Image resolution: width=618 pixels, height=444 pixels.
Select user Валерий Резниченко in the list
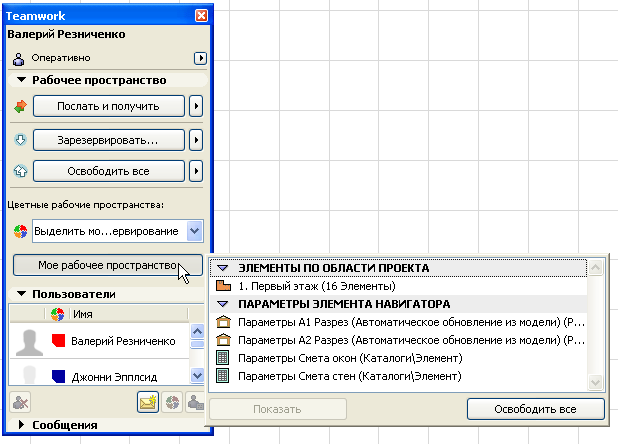point(99,341)
